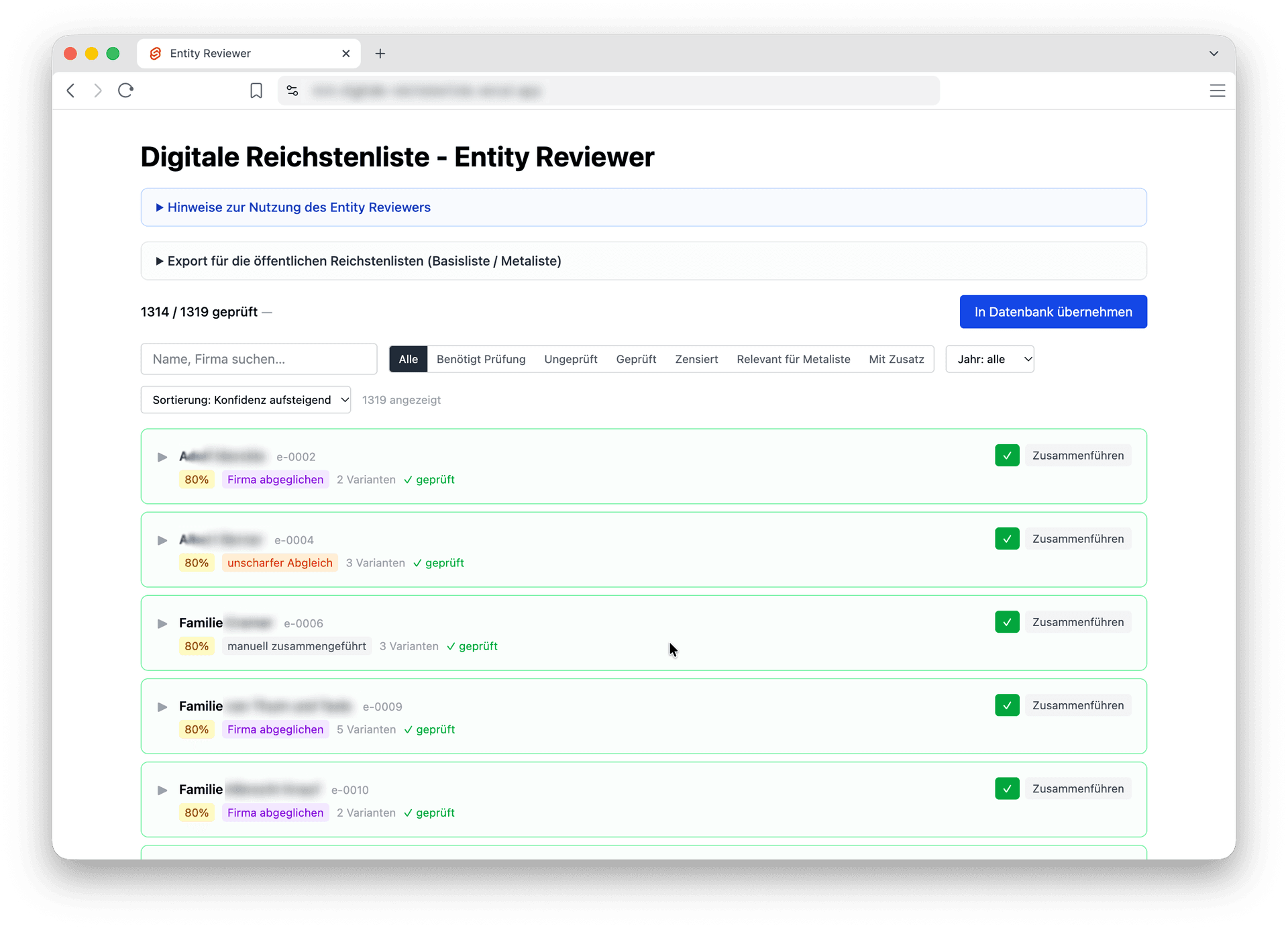The height and width of the screenshot is (928, 1288).
Task: Click the browser address bar
Action: 608,91
